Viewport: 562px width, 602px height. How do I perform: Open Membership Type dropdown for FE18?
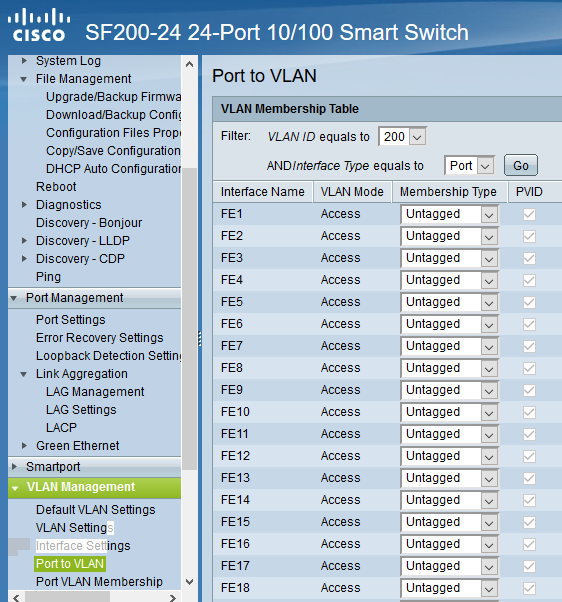pyautogui.click(x=449, y=588)
